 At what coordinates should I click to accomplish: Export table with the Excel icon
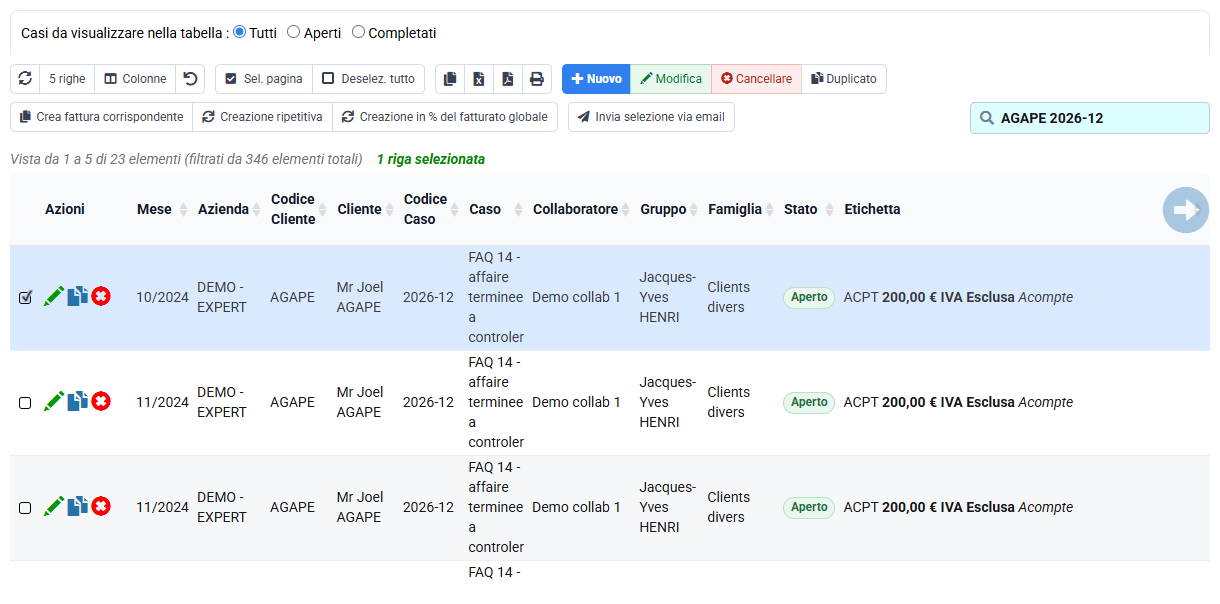click(479, 79)
